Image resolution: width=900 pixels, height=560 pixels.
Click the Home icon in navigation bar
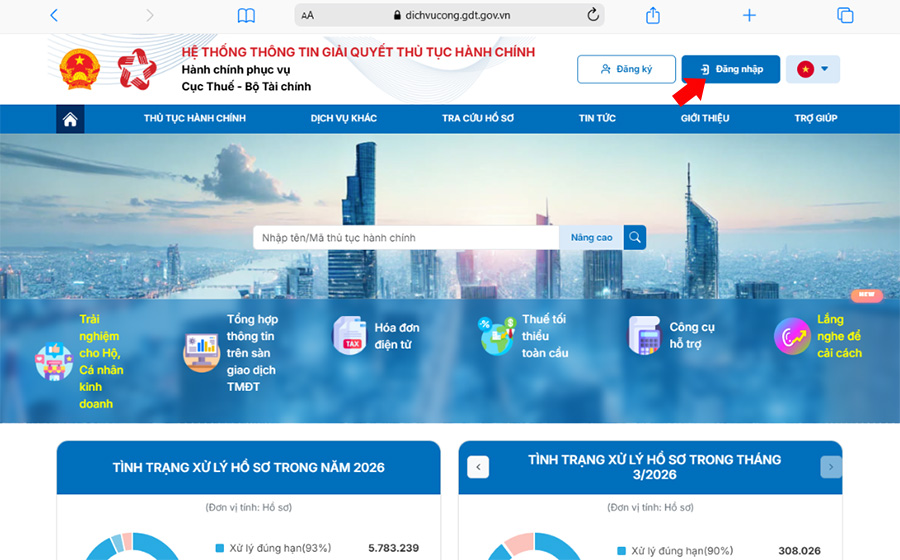click(x=70, y=119)
